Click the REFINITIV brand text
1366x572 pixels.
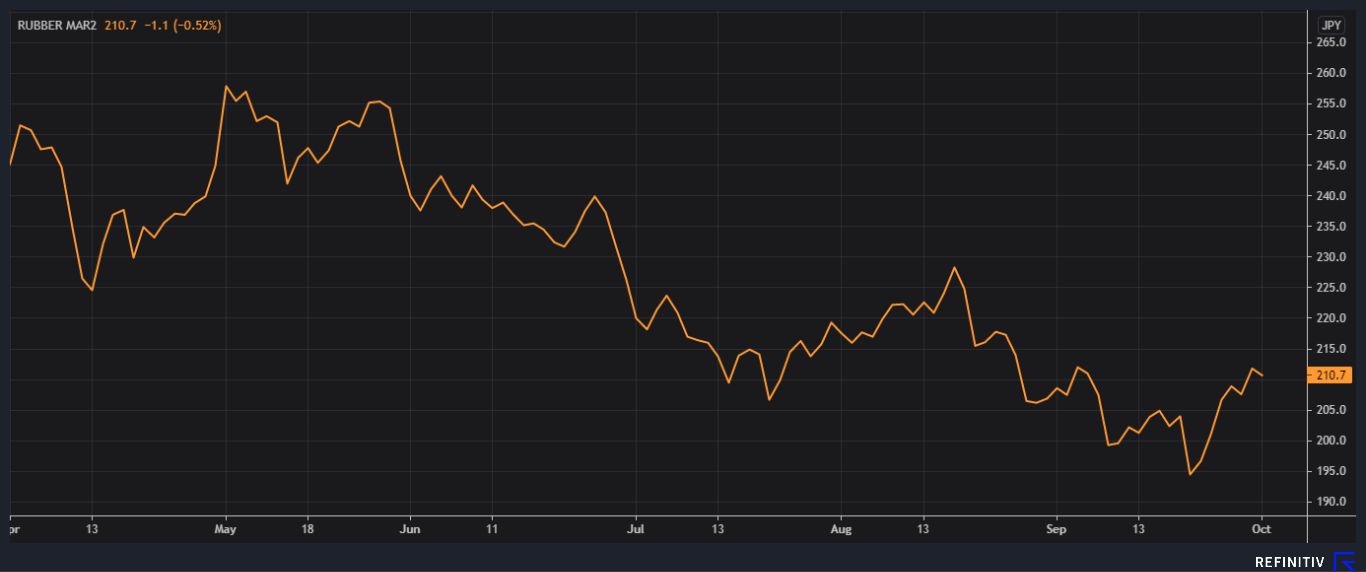1291,562
